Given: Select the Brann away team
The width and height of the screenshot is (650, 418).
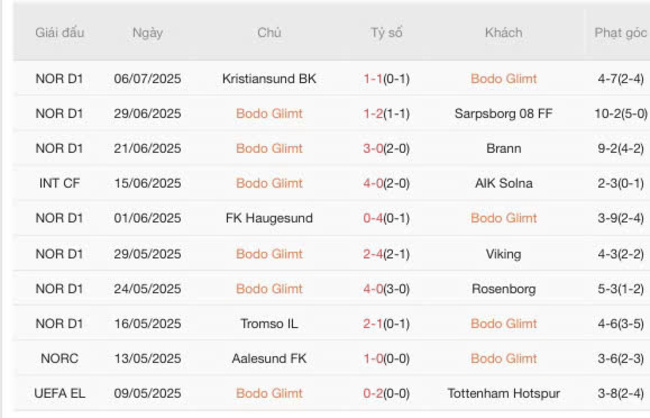Looking at the screenshot, I should tap(503, 149).
